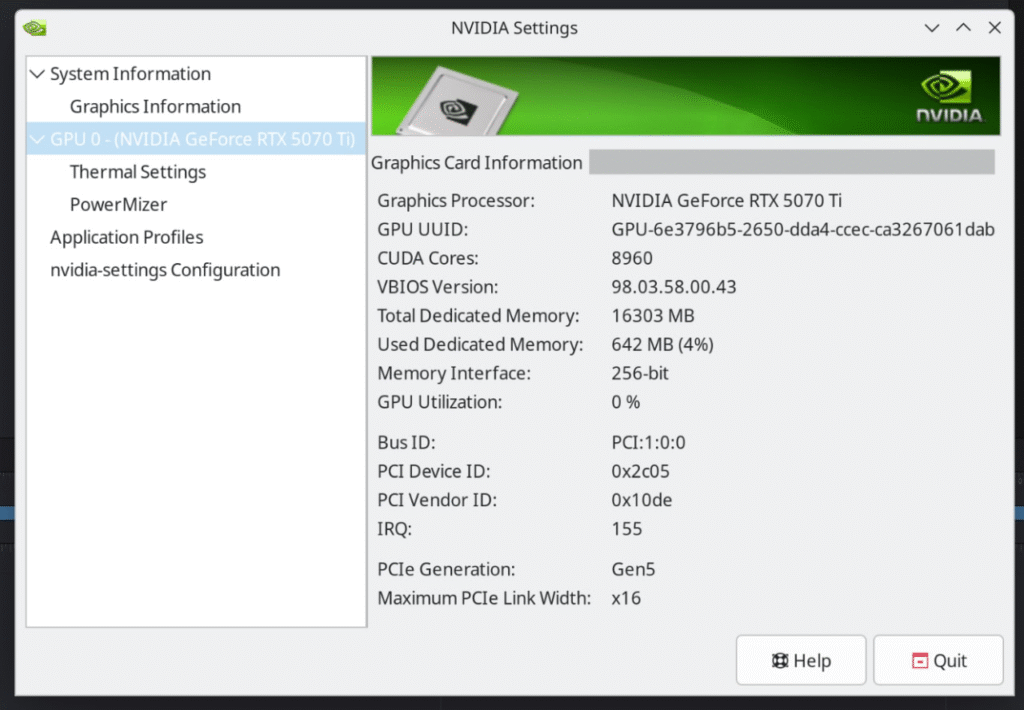Click the 'Bus ID:' label
This screenshot has width=1024, height=710.
[406, 442]
